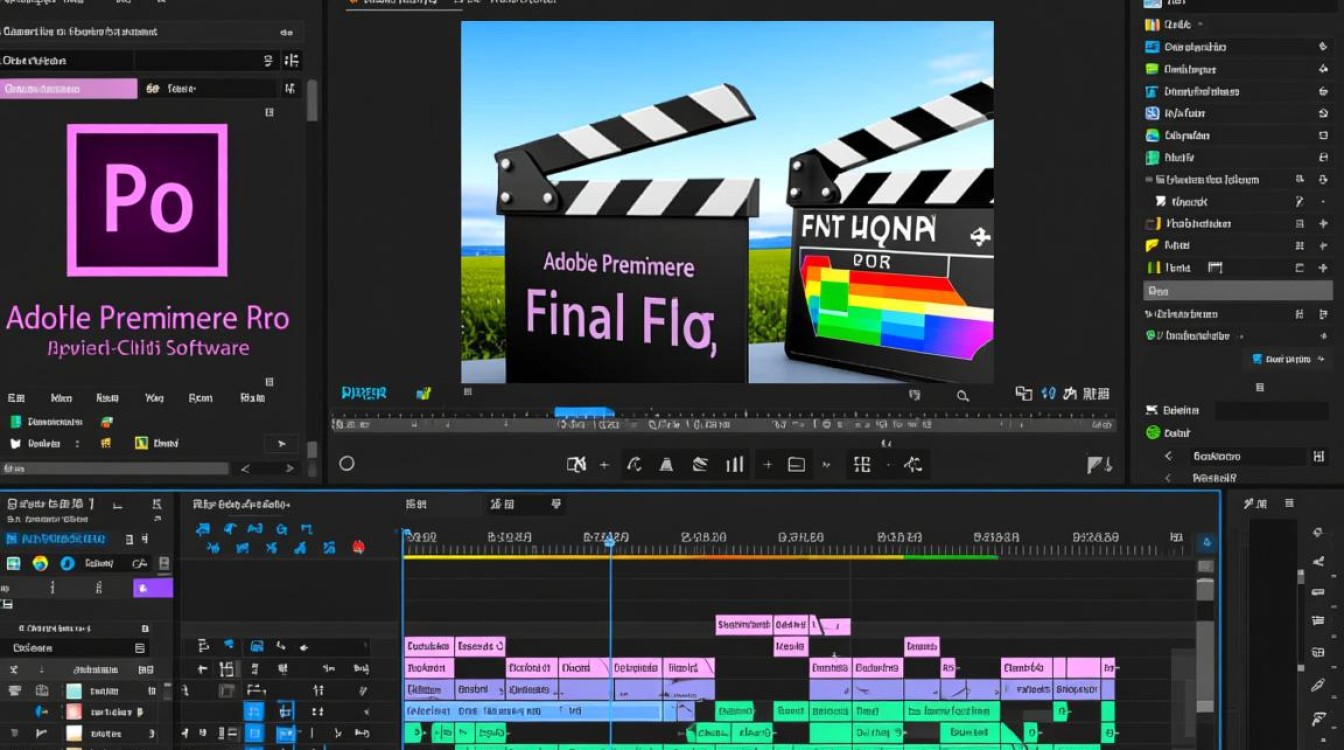Viewport: 1344px width, 750px height.
Task: Click the left arrow of left-panel horizontal scrollbar
Action: tap(246, 468)
